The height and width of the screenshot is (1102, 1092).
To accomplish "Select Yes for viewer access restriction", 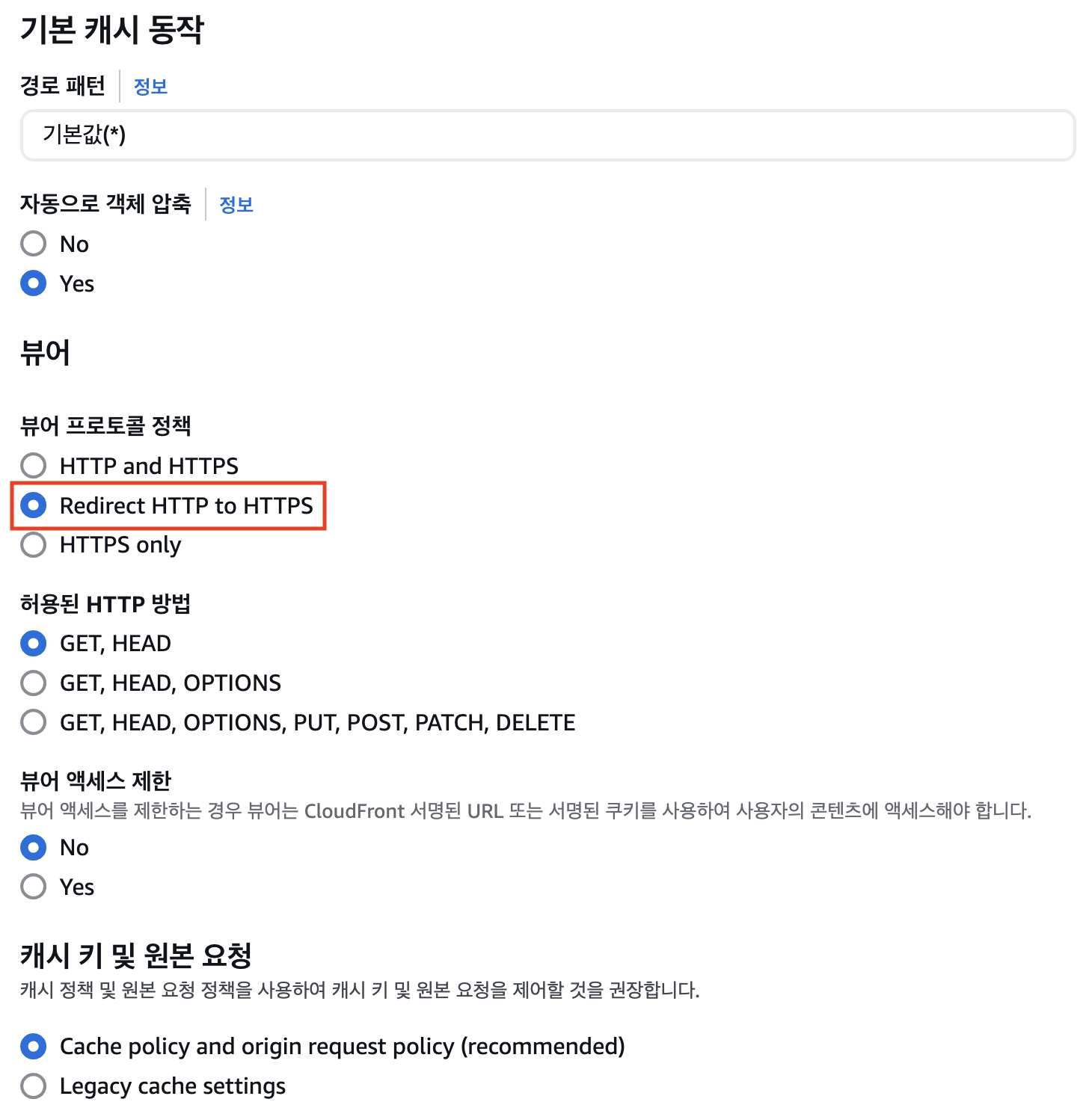I will [34, 887].
